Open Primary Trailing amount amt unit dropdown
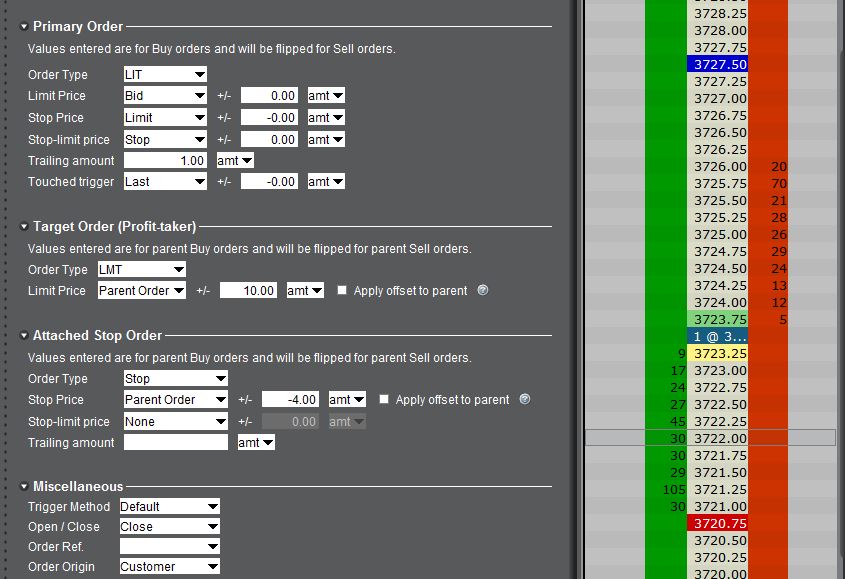 click(x=235, y=161)
